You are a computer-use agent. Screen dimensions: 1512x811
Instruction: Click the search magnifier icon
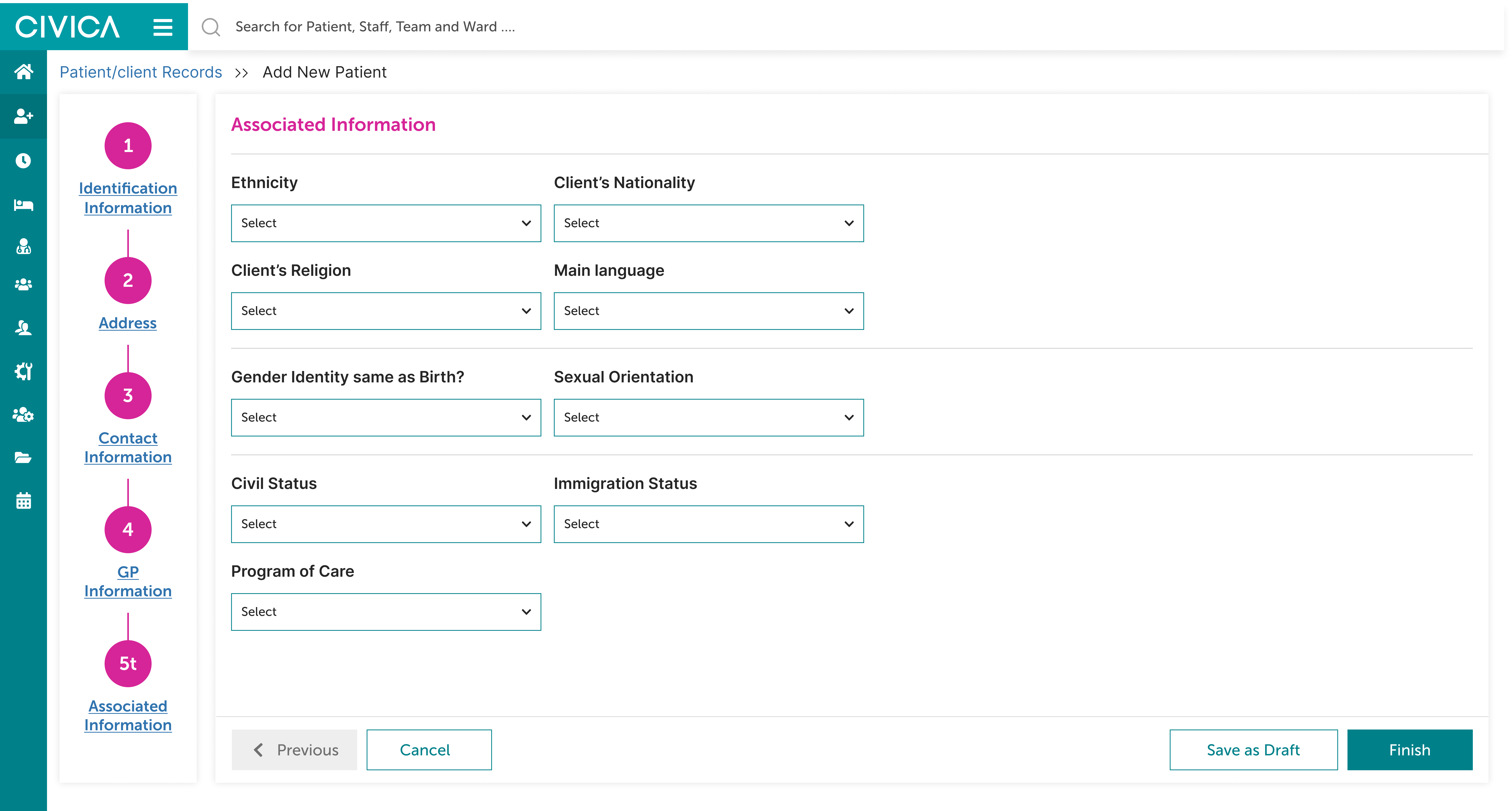(x=211, y=27)
